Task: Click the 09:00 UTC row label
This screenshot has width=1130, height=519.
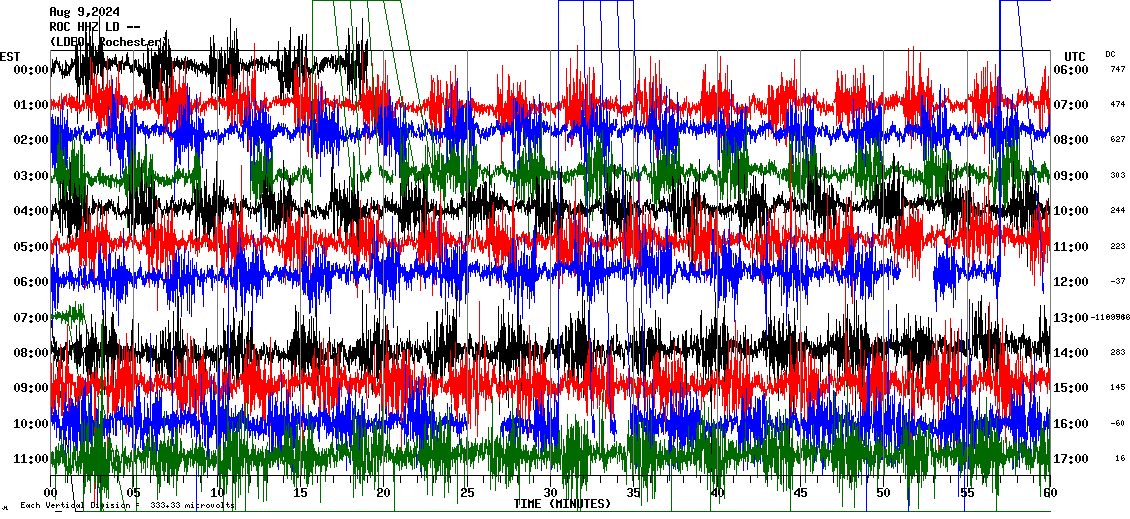Action: (x=1070, y=176)
